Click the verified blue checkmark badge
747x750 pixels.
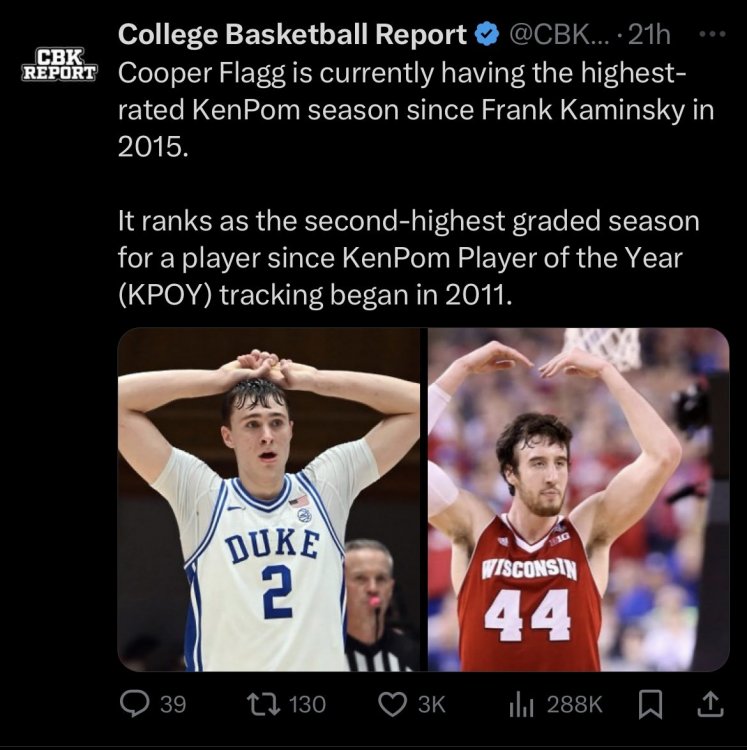[487, 34]
